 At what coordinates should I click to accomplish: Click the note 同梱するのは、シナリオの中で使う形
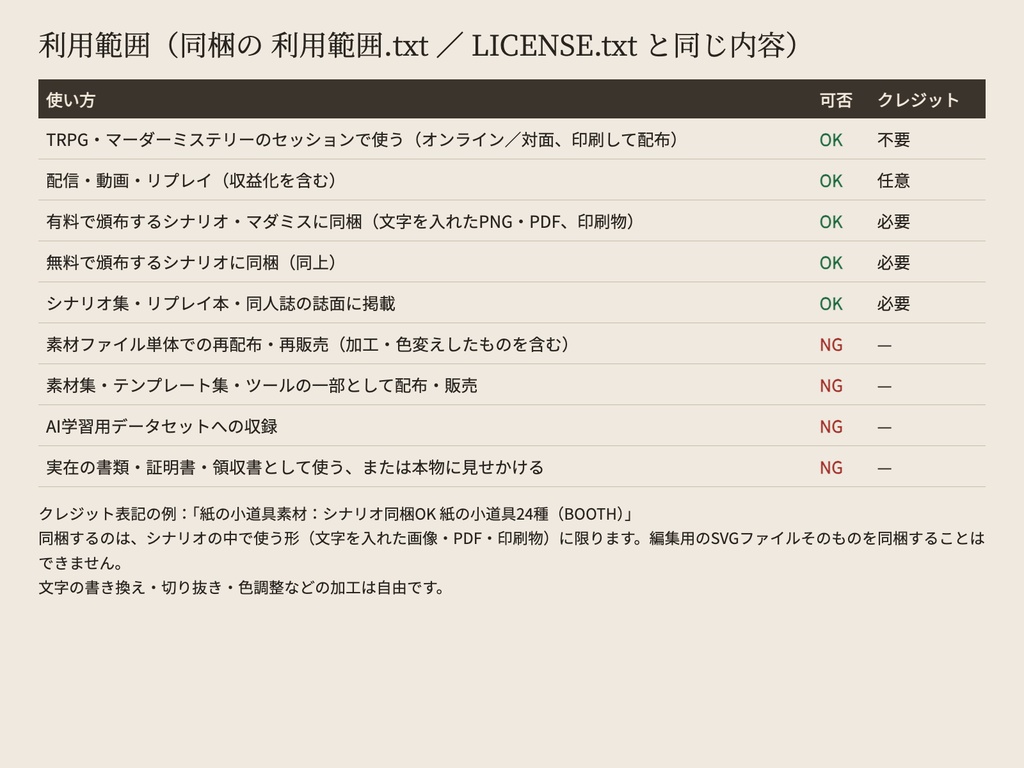point(512,551)
